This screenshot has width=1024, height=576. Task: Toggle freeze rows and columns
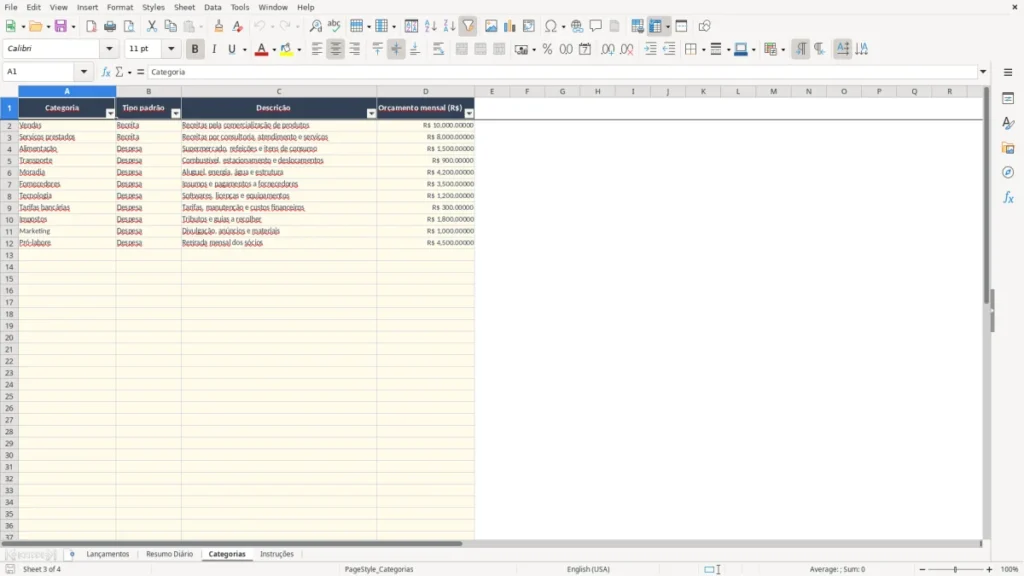tap(655, 26)
